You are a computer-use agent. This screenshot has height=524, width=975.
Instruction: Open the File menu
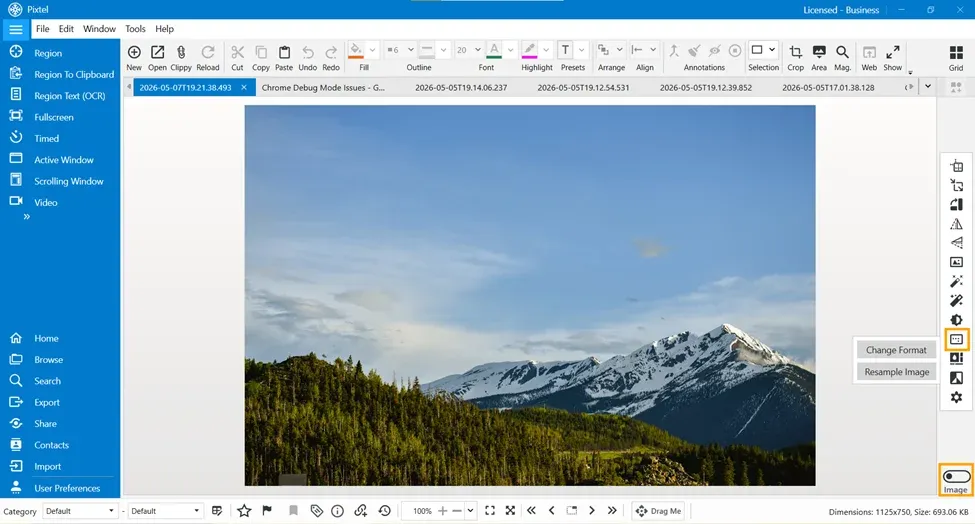pyautogui.click(x=42, y=29)
